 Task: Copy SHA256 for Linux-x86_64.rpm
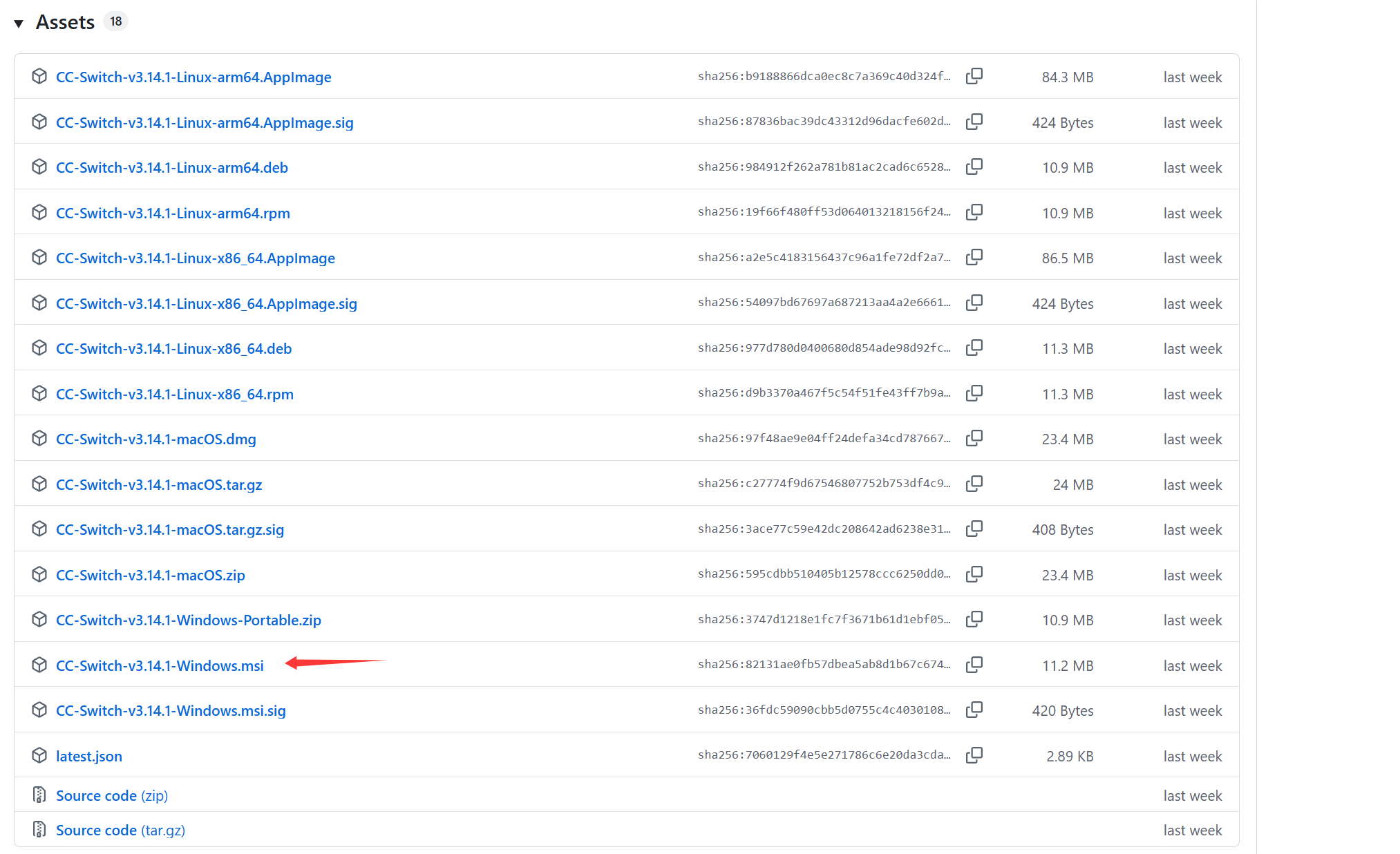(x=974, y=393)
